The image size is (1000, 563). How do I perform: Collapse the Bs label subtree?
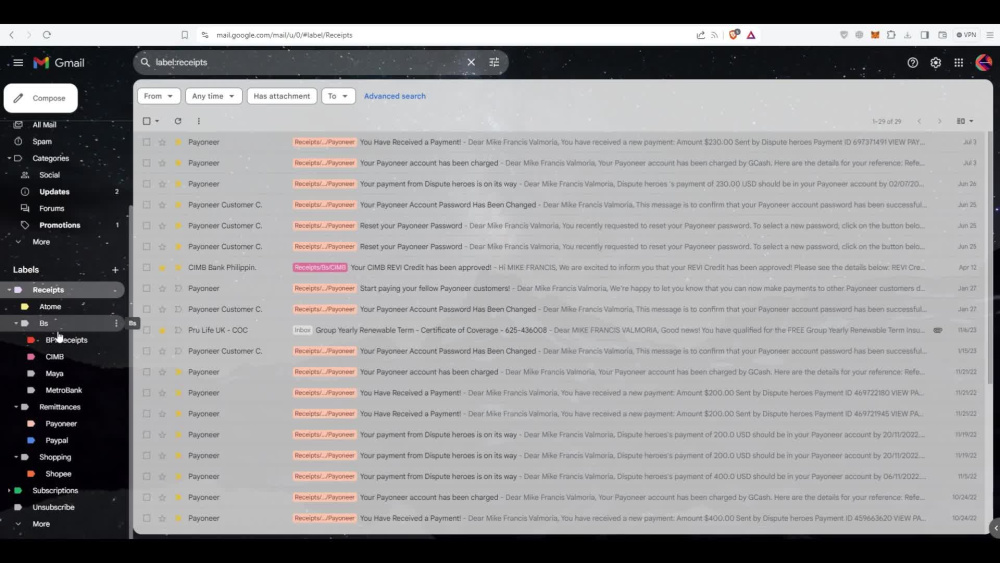pos(16,323)
